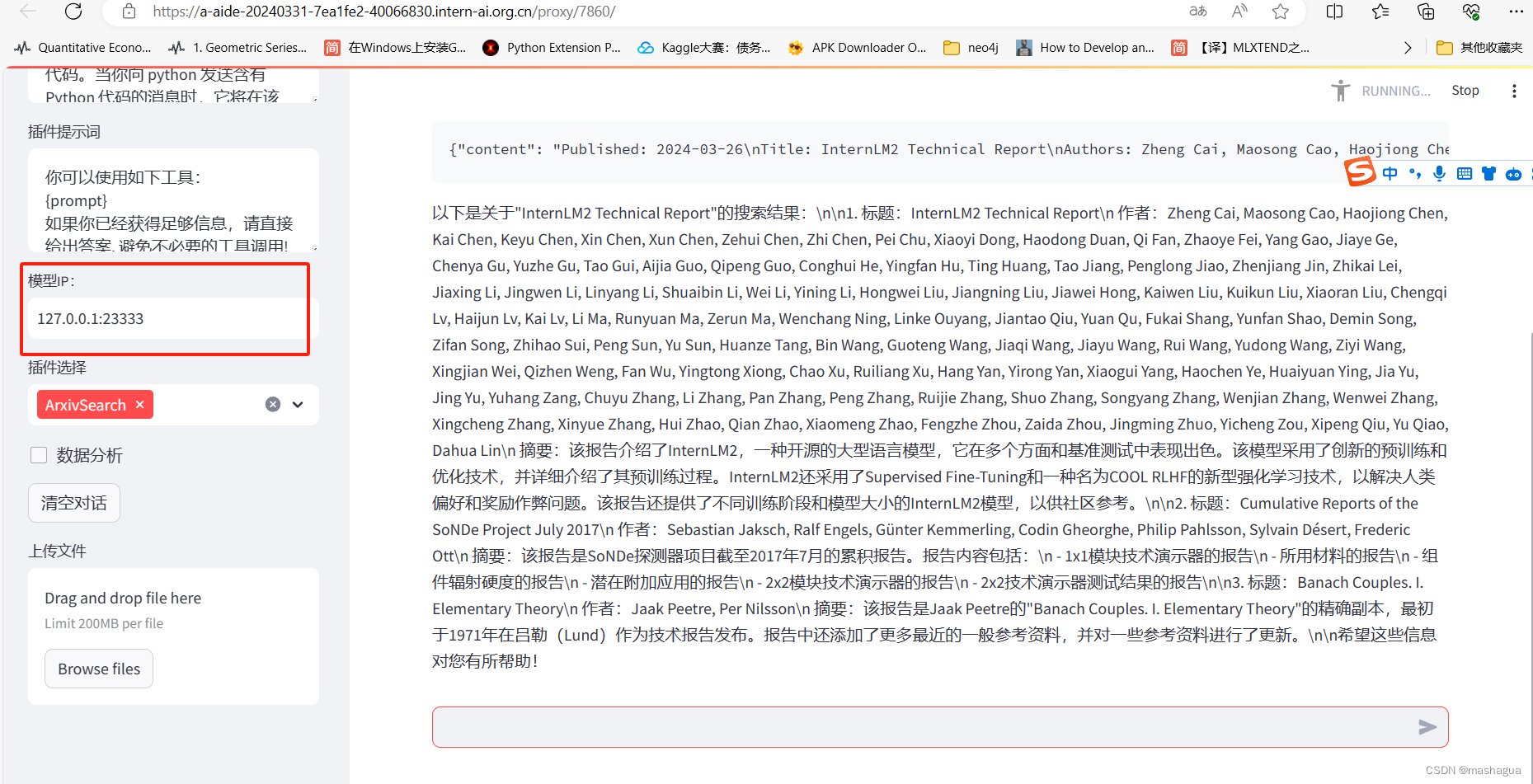Open the Sogou soft keyboard icon
Image resolution: width=1533 pixels, height=784 pixels.
1465,173
